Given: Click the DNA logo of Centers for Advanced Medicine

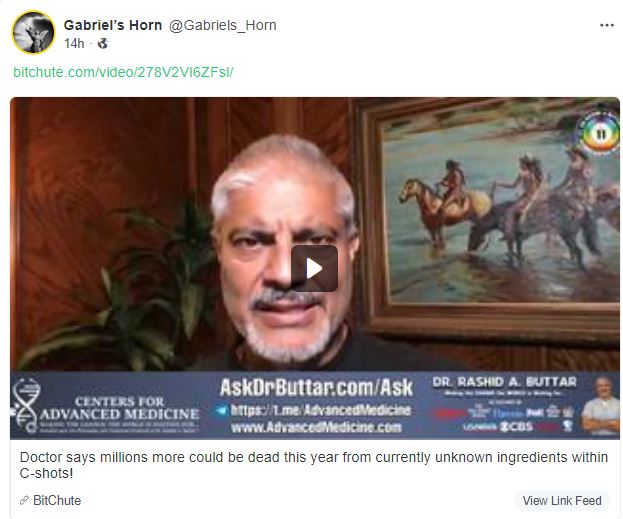Looking at the screenshot, I should point(25,406).
